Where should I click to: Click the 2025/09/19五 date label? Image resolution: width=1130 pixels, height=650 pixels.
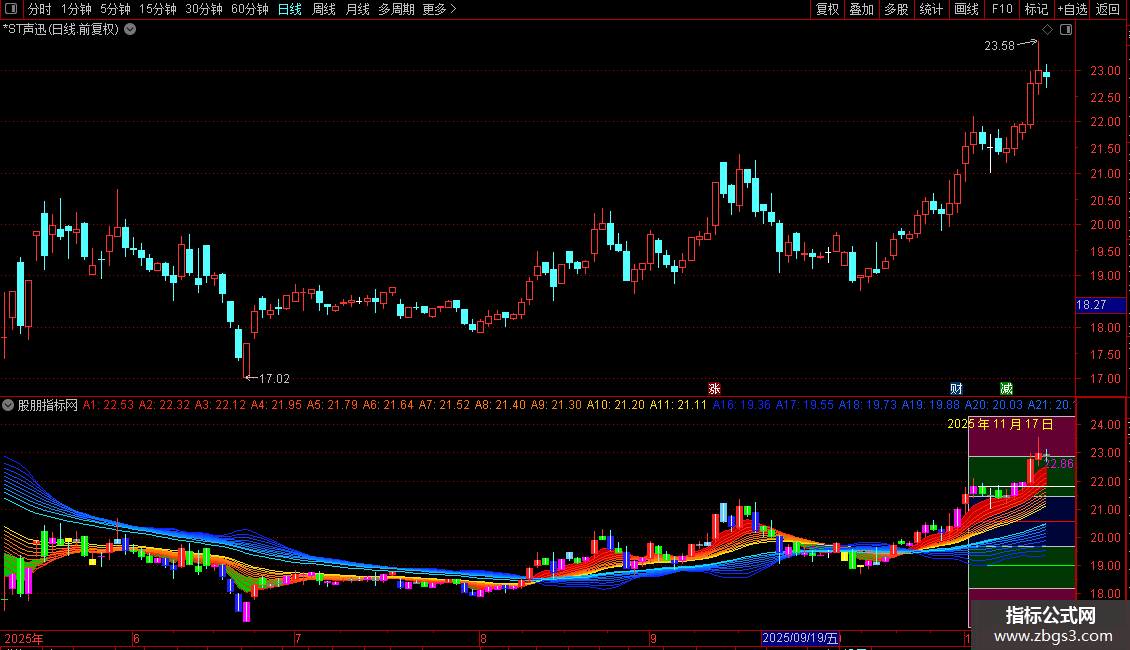point(801,638)
